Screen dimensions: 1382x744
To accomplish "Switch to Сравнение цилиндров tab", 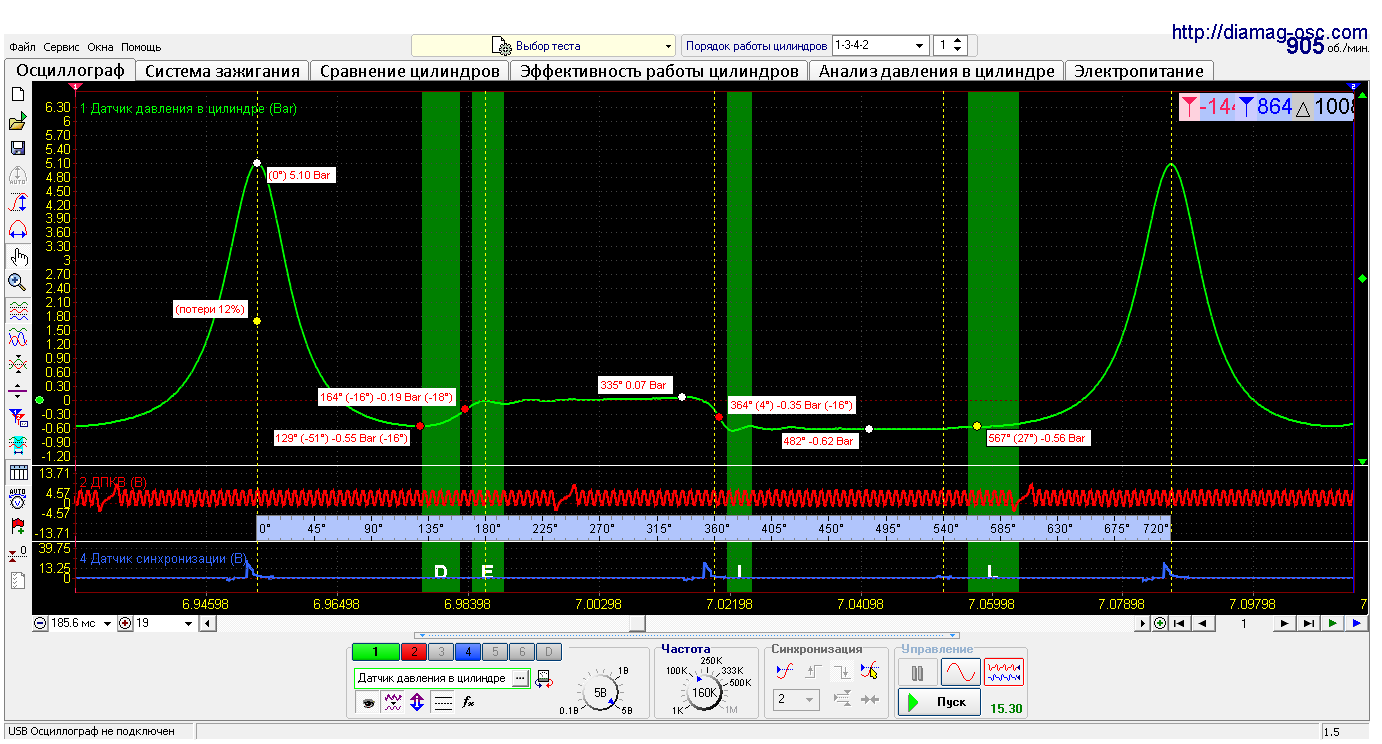I will [x=409, y=71].
